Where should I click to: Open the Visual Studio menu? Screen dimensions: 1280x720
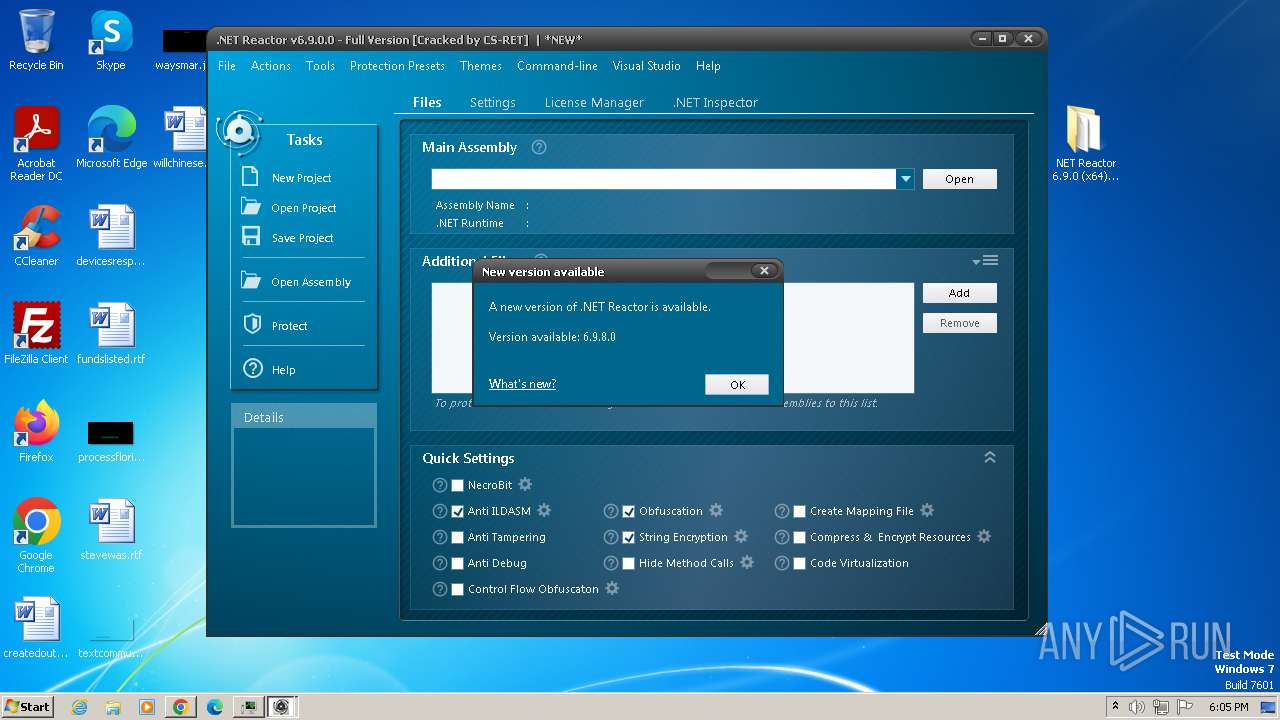[x=646, y=66]
